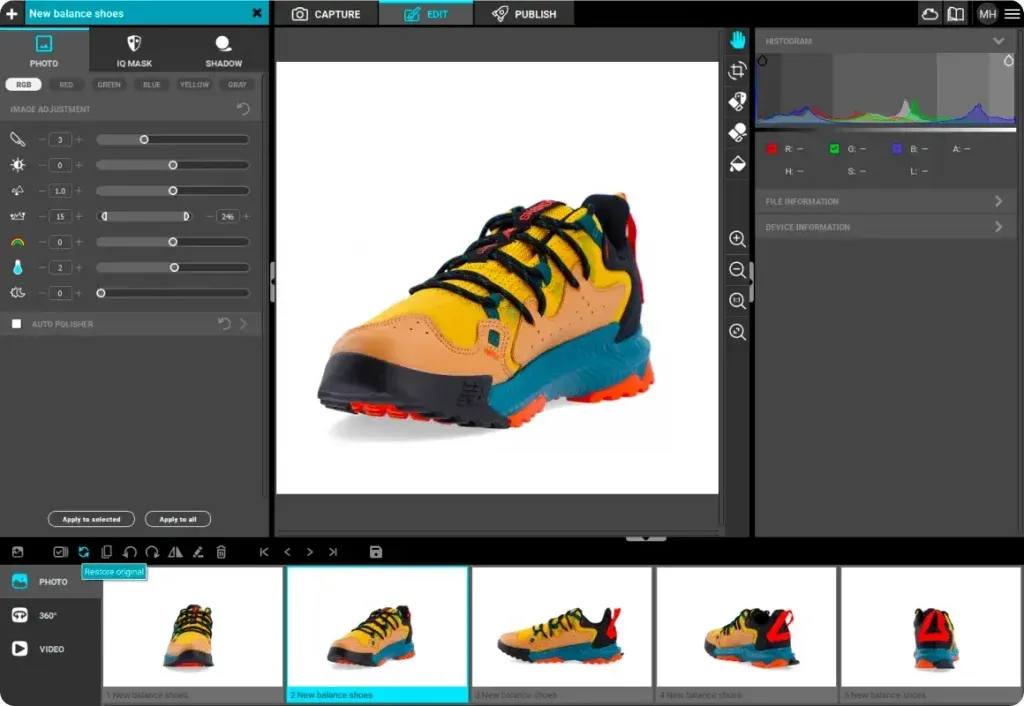
Task: Delete the image with the trash icon
Action: [x=221, y=551]
